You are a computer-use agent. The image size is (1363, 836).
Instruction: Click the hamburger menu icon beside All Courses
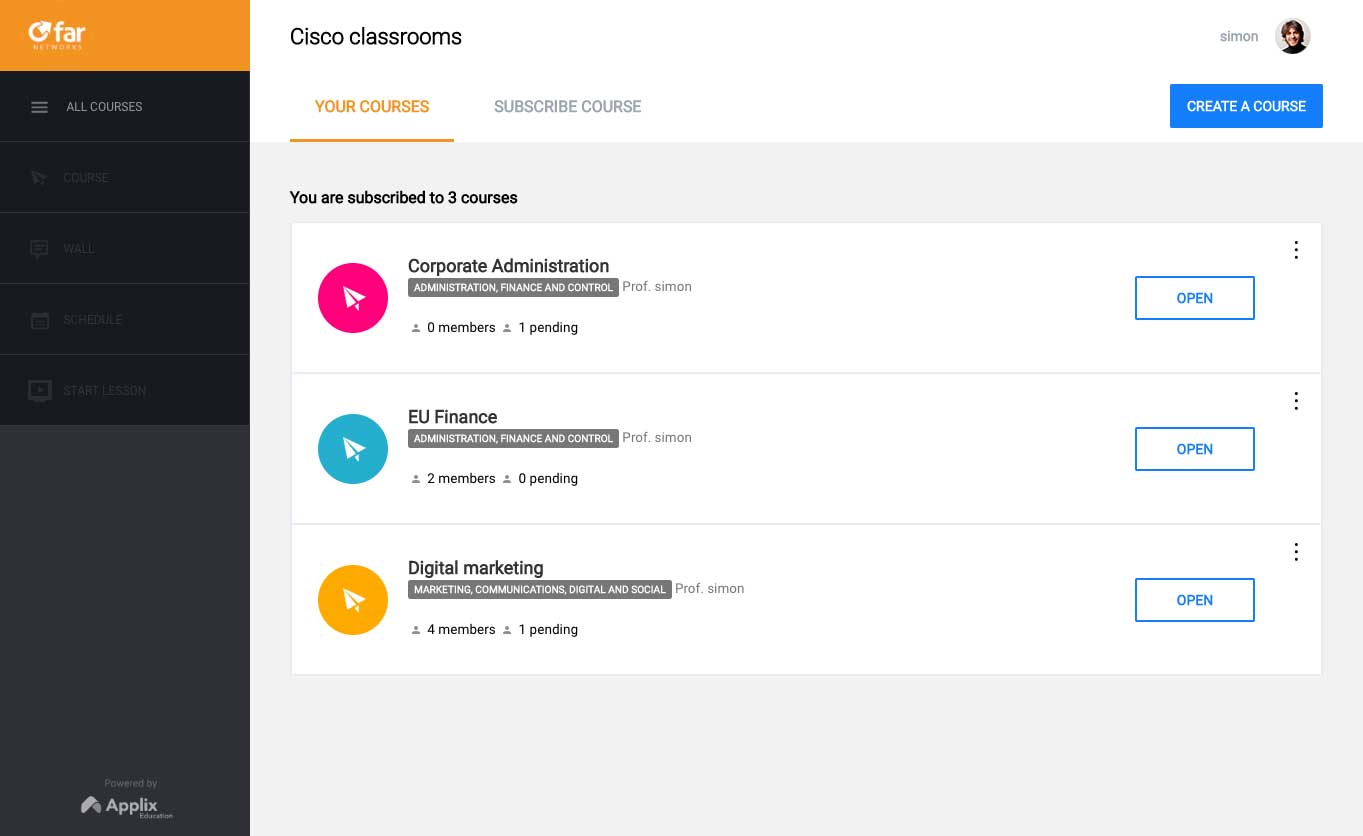pos(40,107)
